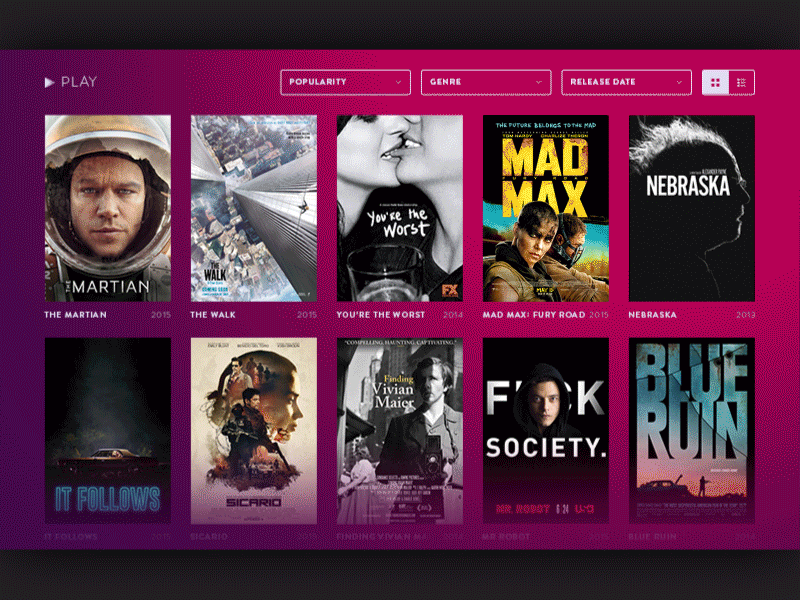Choose the Nebraska poster
Screen dimensions: 800x600
(691, 208)
